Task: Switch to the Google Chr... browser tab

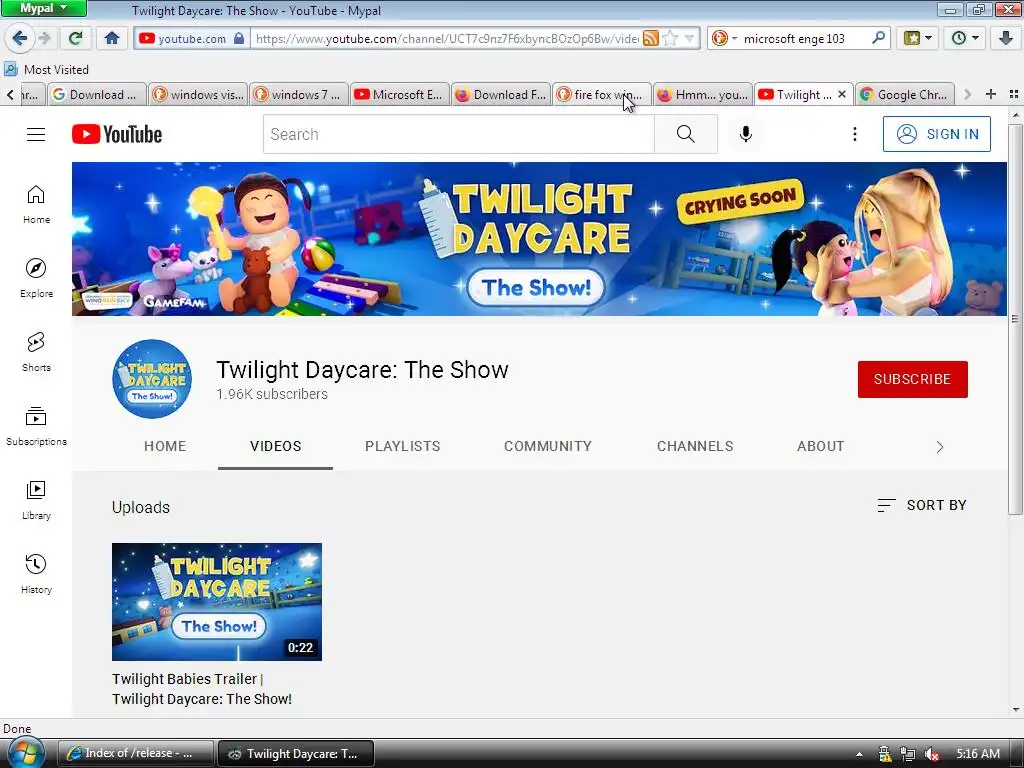Action: click(x=904, y=95)
